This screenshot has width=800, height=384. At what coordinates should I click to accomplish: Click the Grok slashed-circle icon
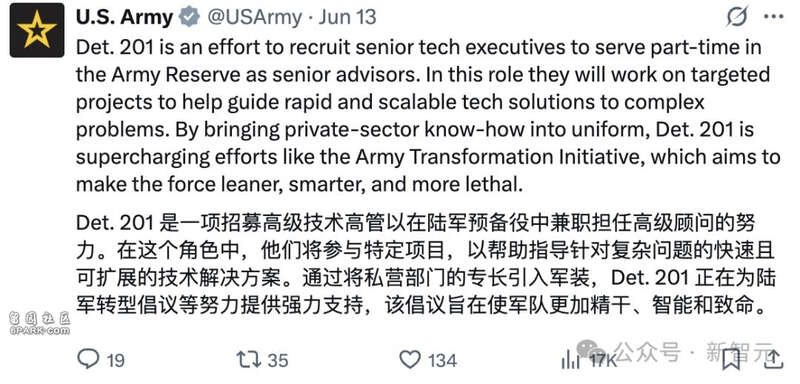point(737,16)
